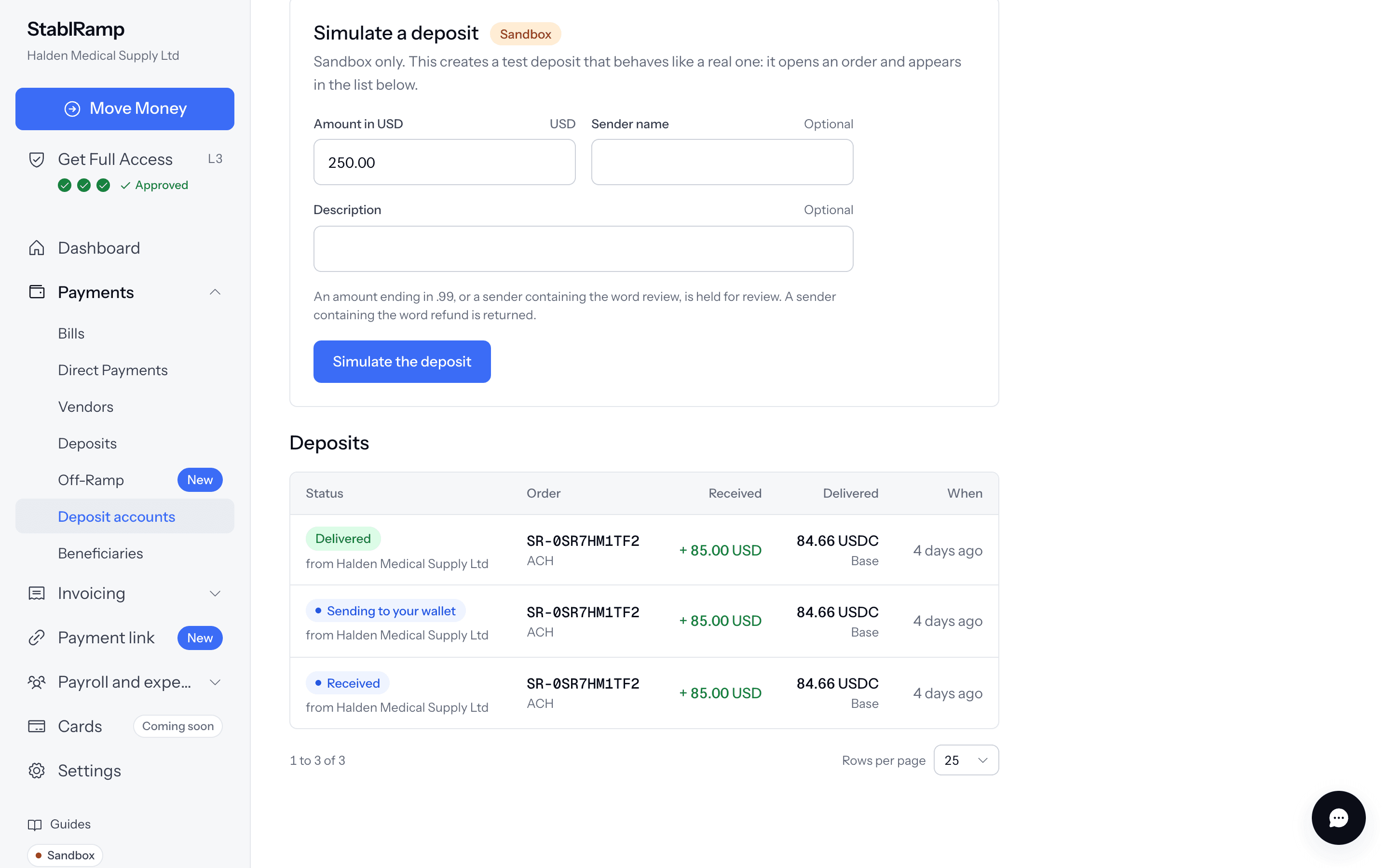Click the Sandbox environment badge in sidebar
1389x868 pixels.
click(65, 855)
